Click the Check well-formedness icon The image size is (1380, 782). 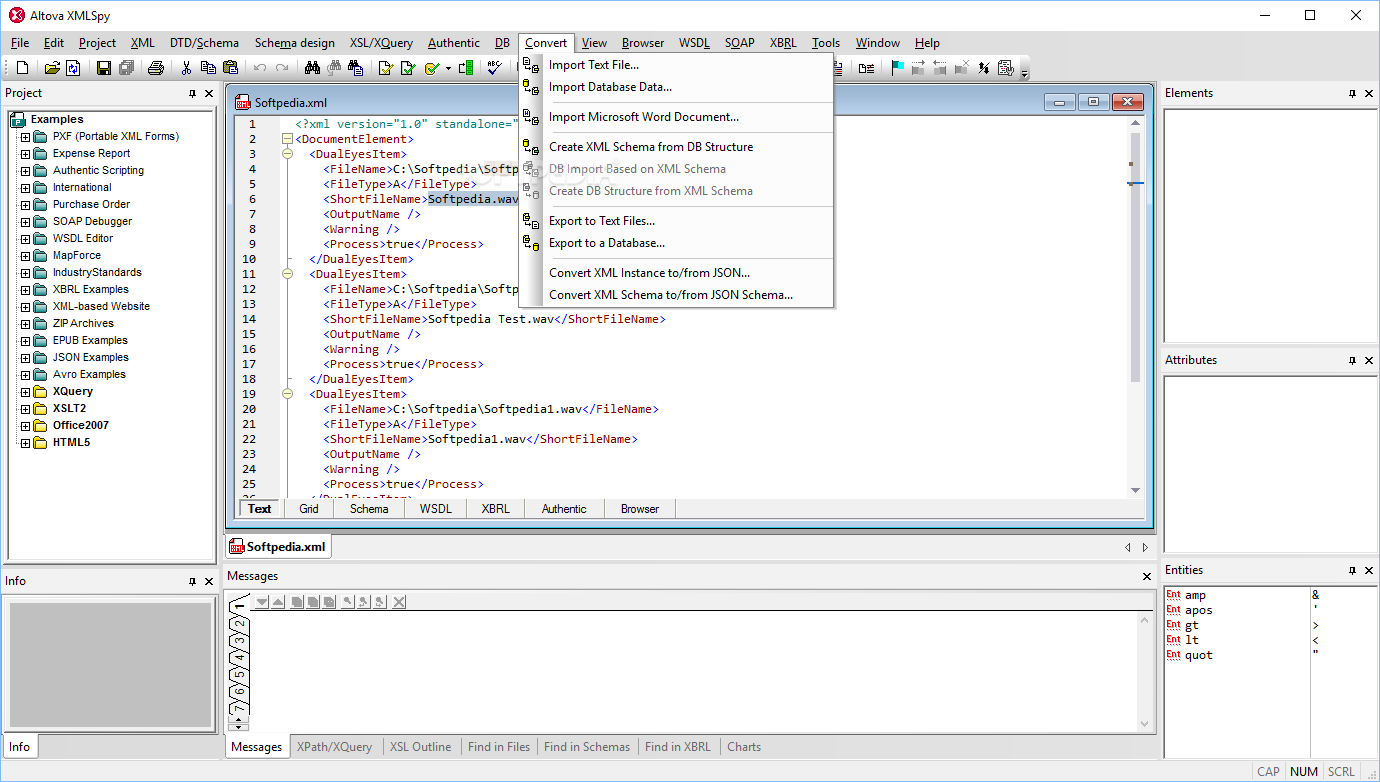(x=386, y=68)
